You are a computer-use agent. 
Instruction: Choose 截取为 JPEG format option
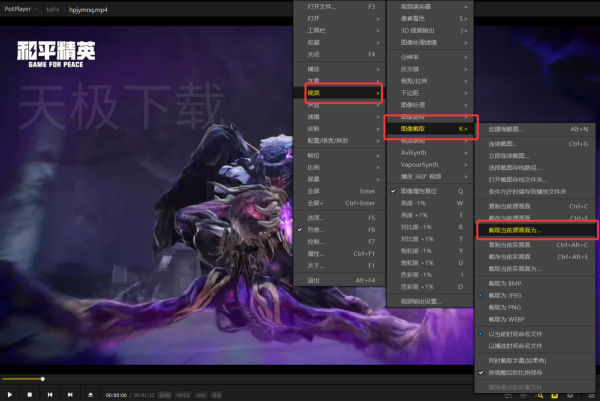(535, 295)
